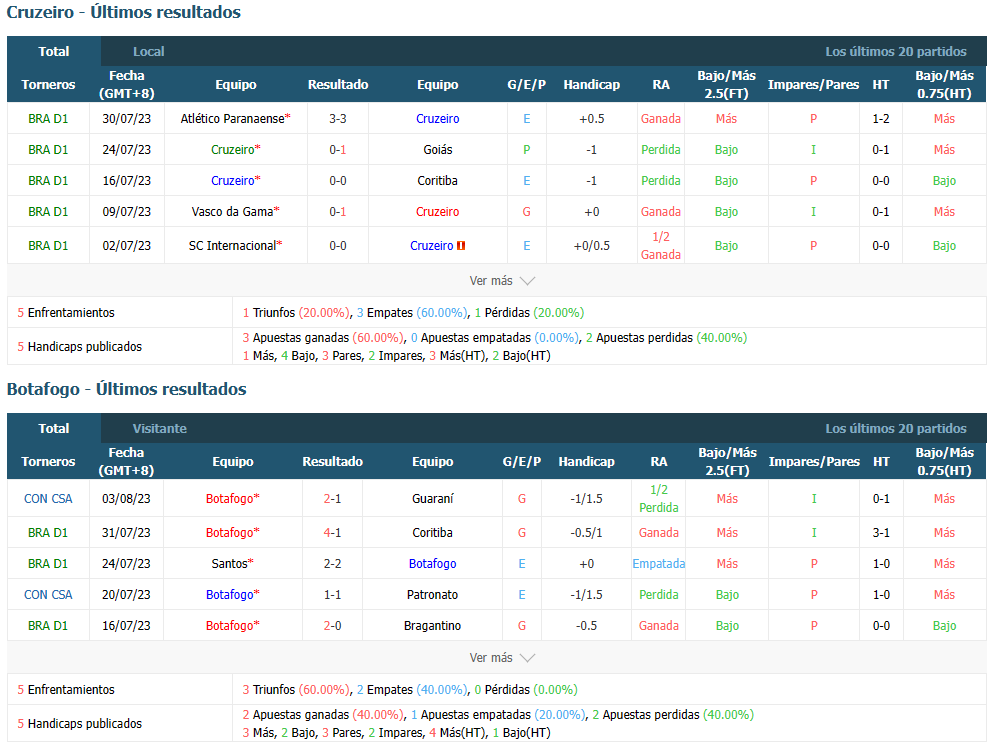
Task: Switch to the Visitante tab
Action: tap(160, 428)
